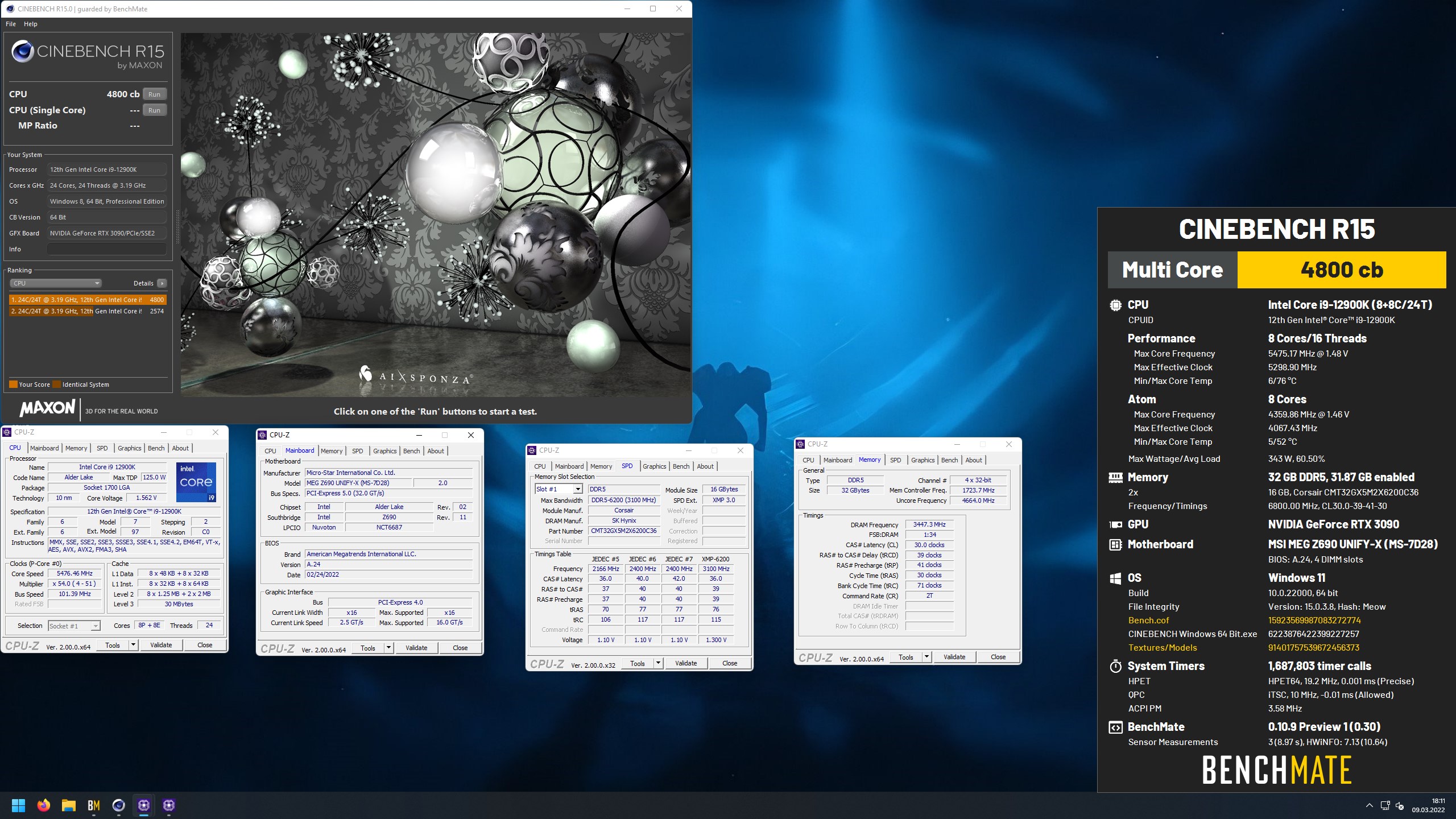Click the CPU-Z Mainboard window title icon
Viewport: 1456px width, 819px height.
[262, 435]
